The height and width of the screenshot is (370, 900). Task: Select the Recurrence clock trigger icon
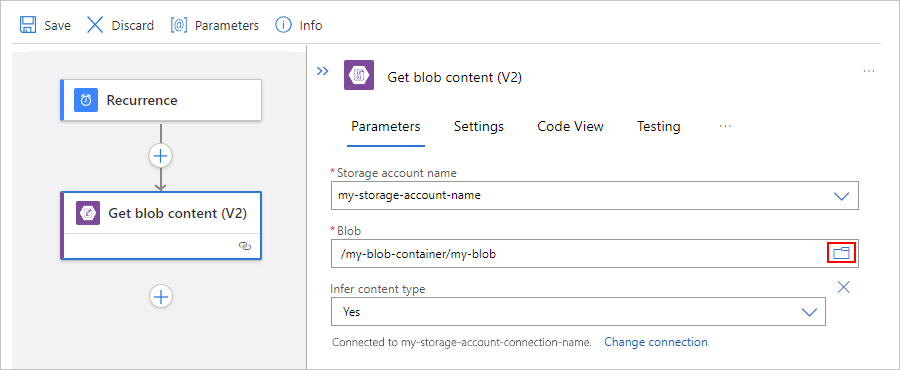pyautogui.click(x=86, y=100)
